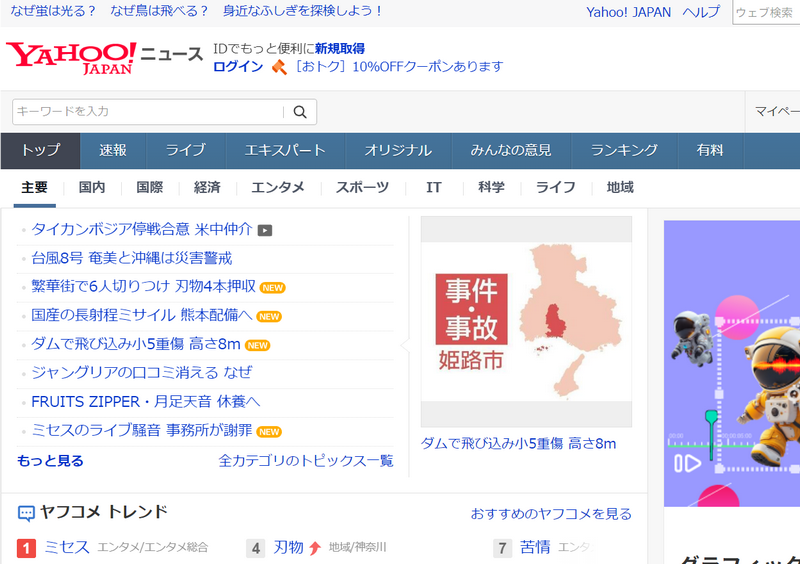Open ダムで飛び込み小5重傷 in the headline list
The image size is (800, 564).
pyautogui.click(x=136, y=345)
